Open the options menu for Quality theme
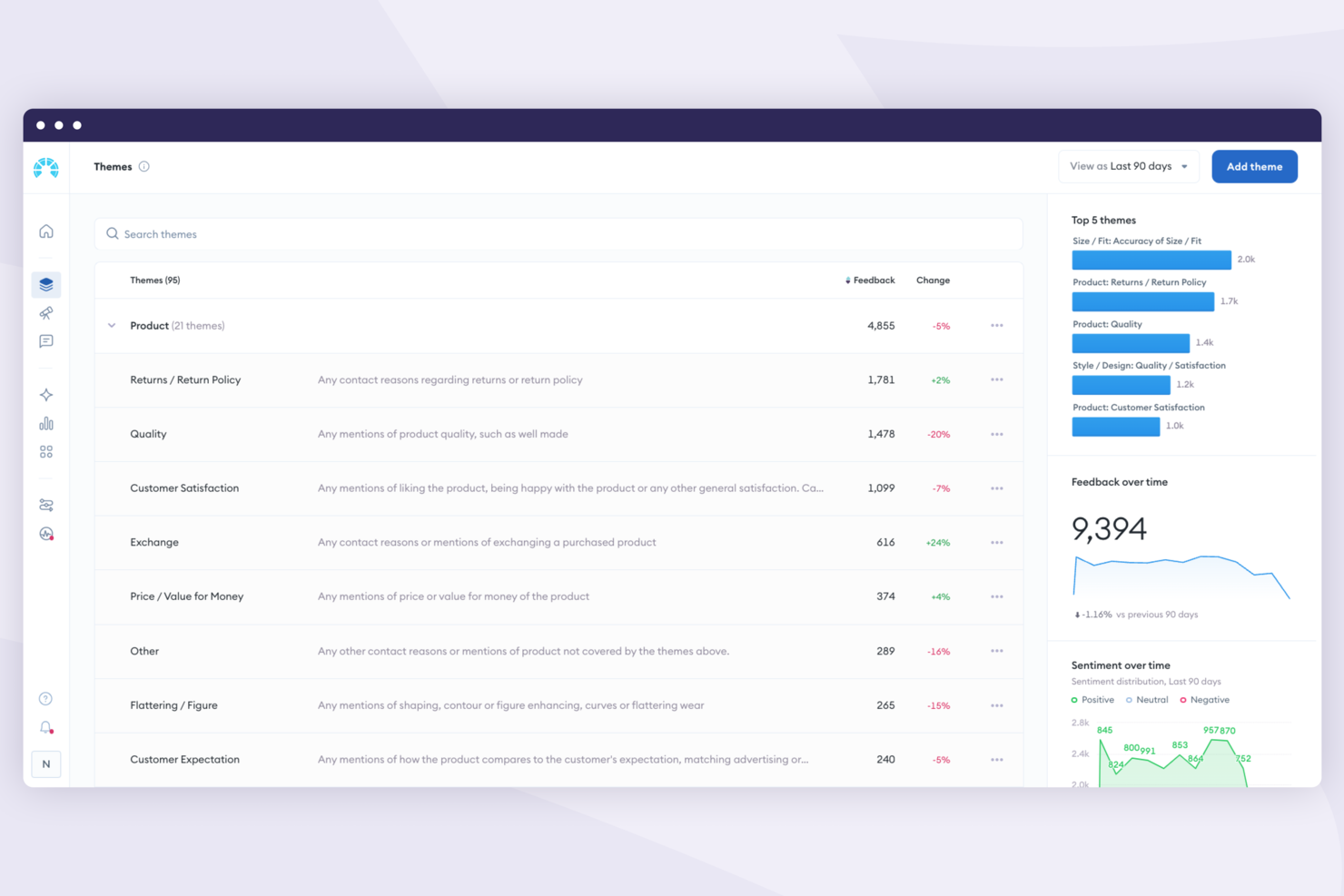1344x896 pixels. coord(996,434)
